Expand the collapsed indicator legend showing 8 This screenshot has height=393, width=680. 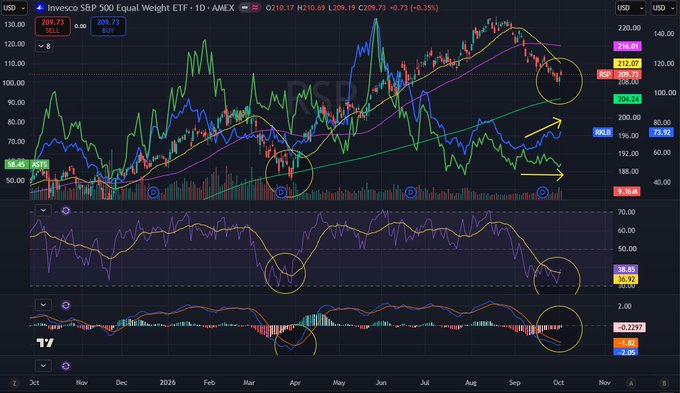pos(44,46)
